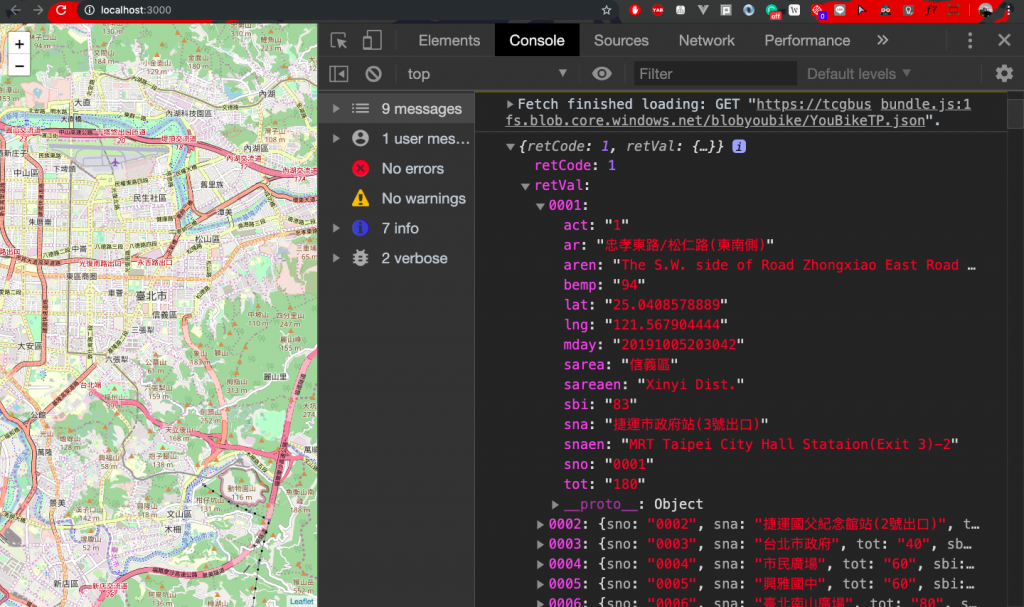Click the red hand blocker extension icon

[635, 10]
